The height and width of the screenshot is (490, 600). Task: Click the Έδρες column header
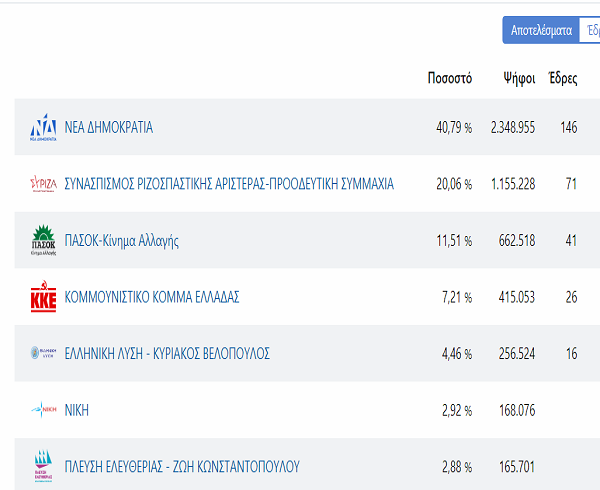[x=563, y=78]
